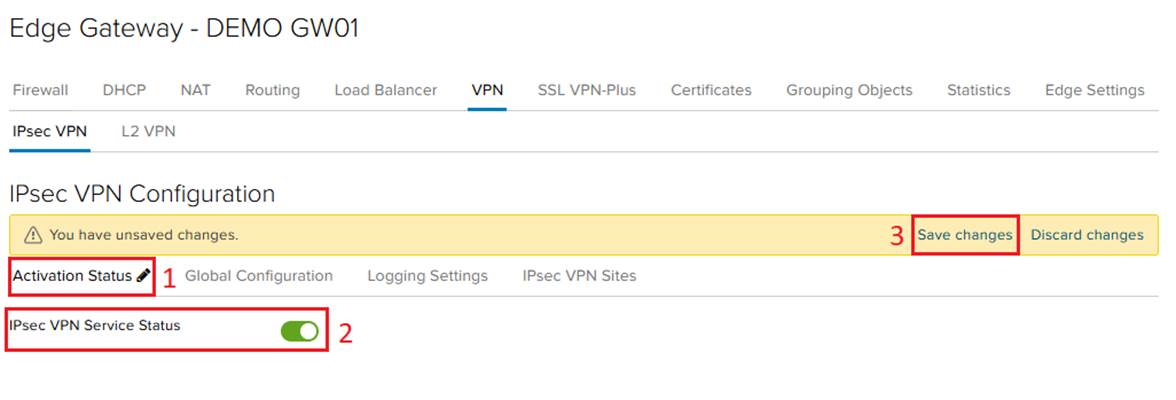Image resolution: width=1176 pixels, height=400 pixels.
Task: Click the warning icon in unsaved changes banner
Action: [33, 235]
